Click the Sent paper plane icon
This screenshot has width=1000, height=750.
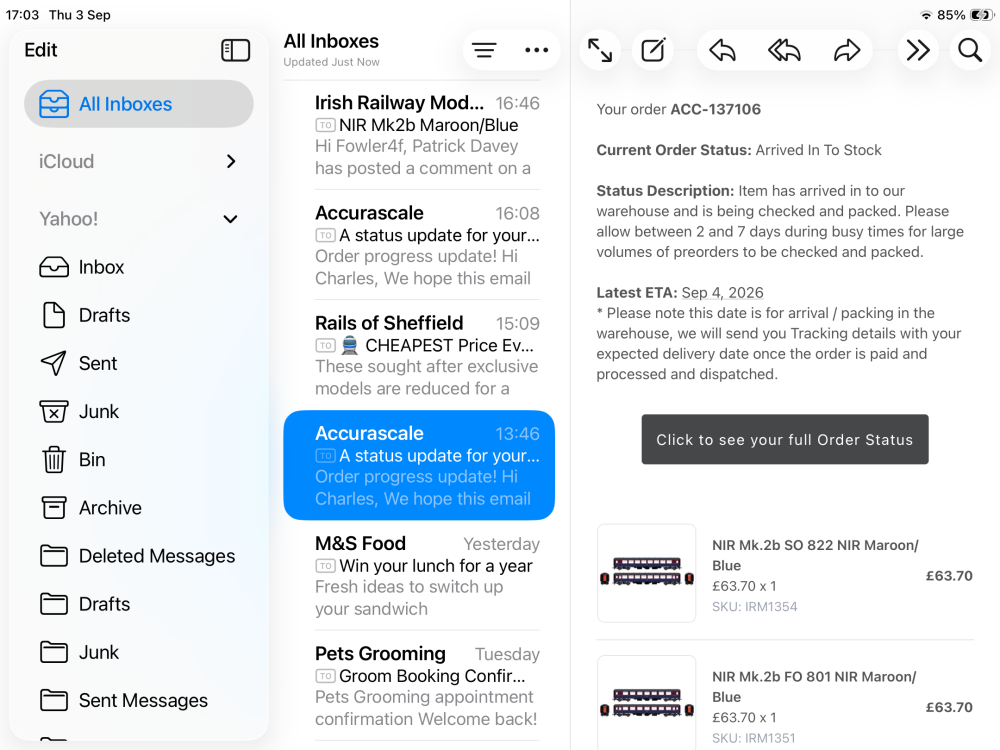54,363
